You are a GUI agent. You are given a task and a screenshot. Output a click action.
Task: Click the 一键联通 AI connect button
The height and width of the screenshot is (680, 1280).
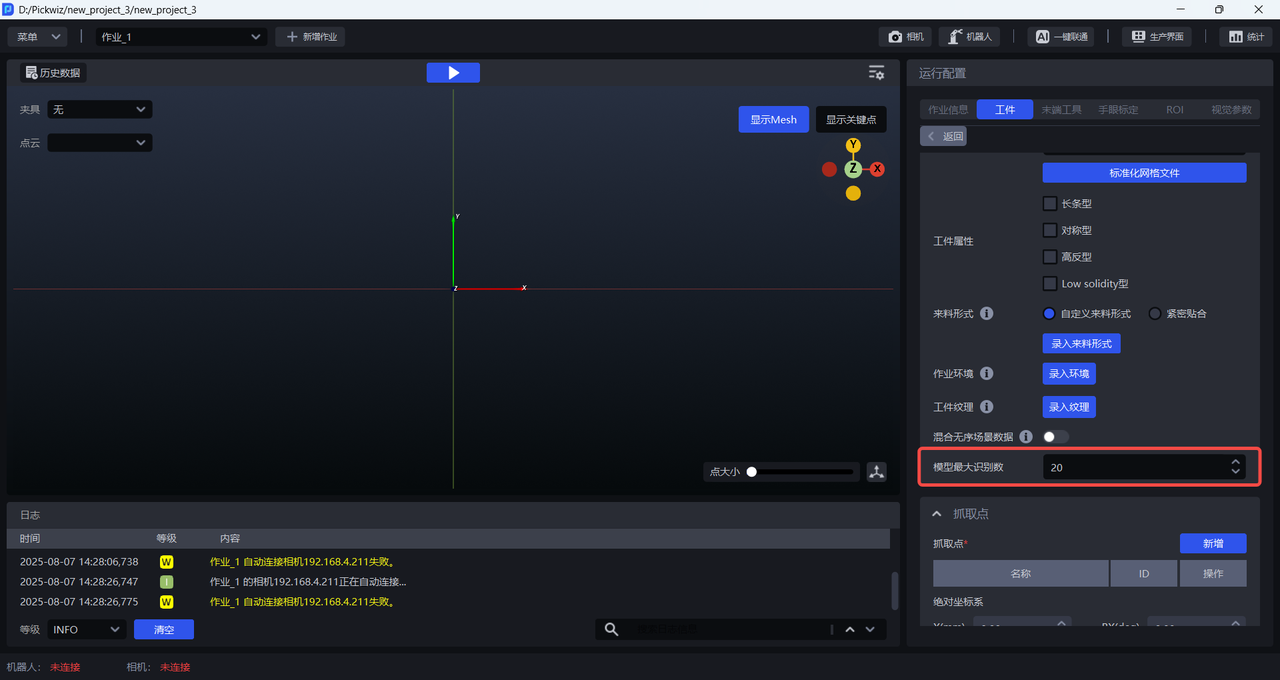(1060, 37)
